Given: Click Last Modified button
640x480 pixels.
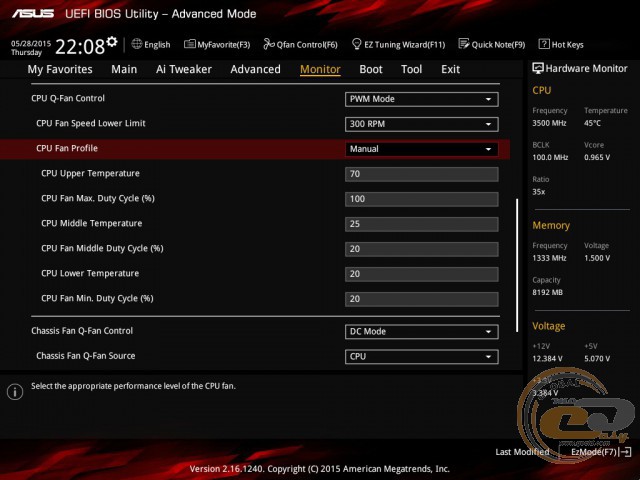Looking at the screenshot, I should [522, 452].
